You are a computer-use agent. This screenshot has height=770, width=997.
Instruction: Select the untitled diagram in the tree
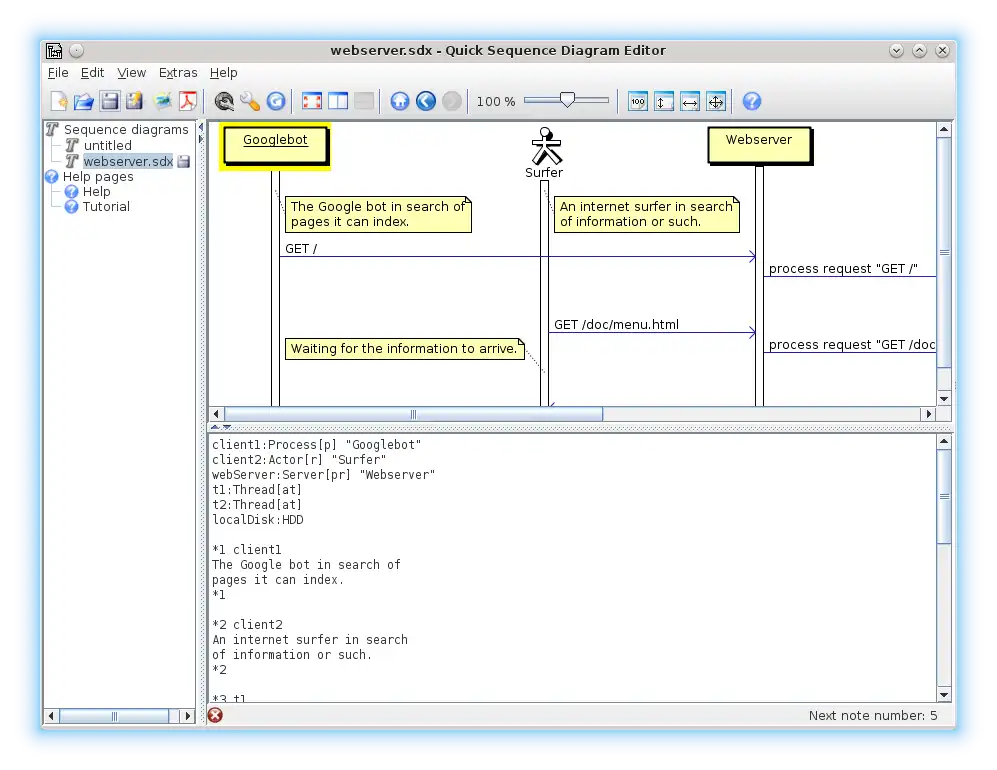[x=107, y=146]
